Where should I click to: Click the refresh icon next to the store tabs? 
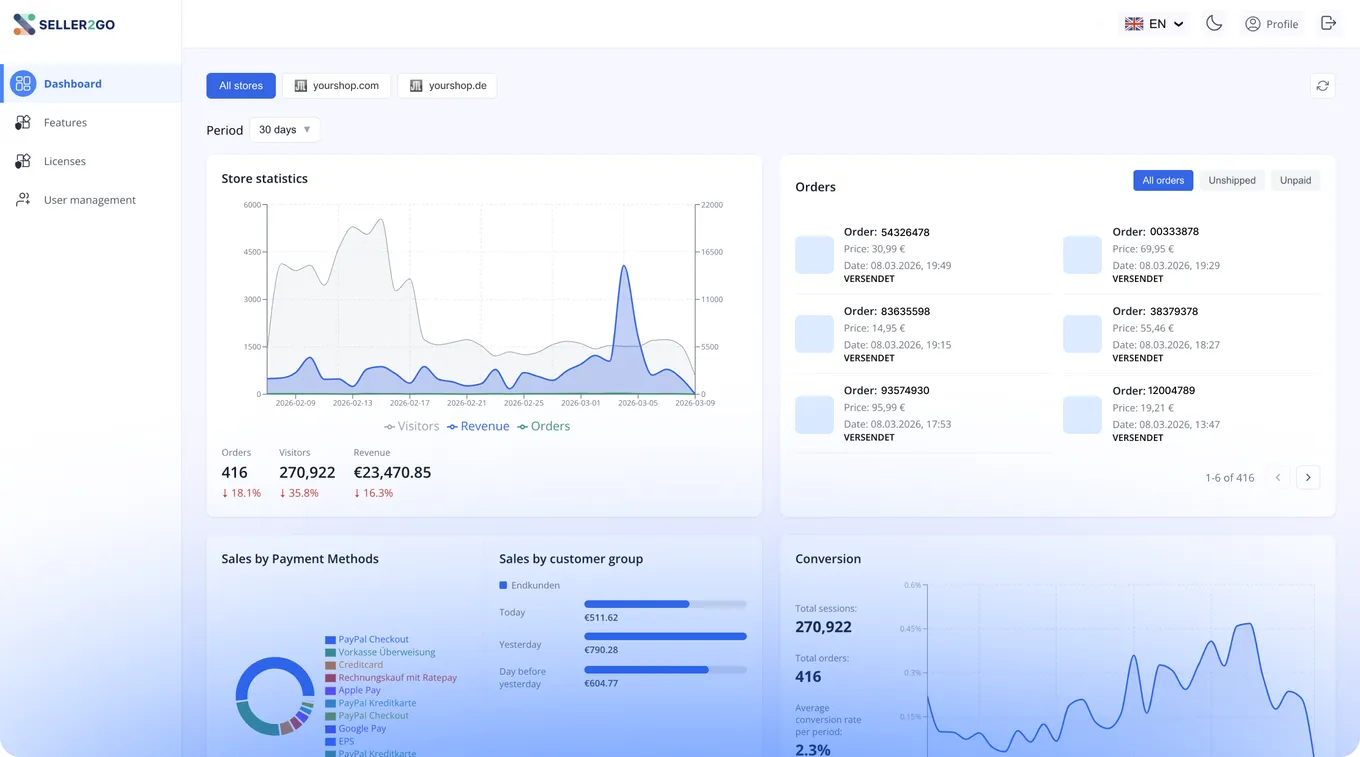(1322, 86)
